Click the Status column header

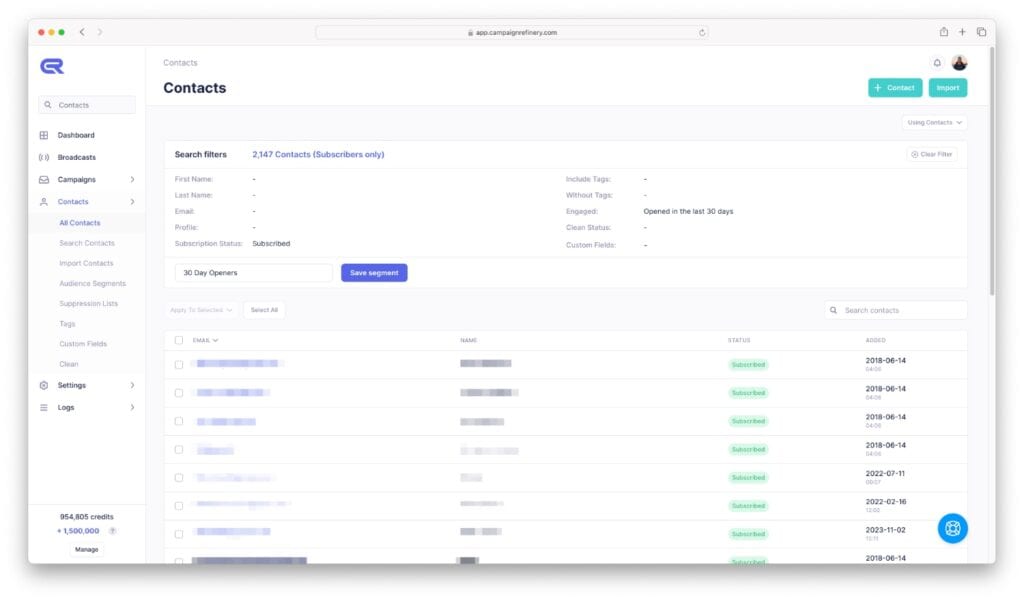coord(739,340)
